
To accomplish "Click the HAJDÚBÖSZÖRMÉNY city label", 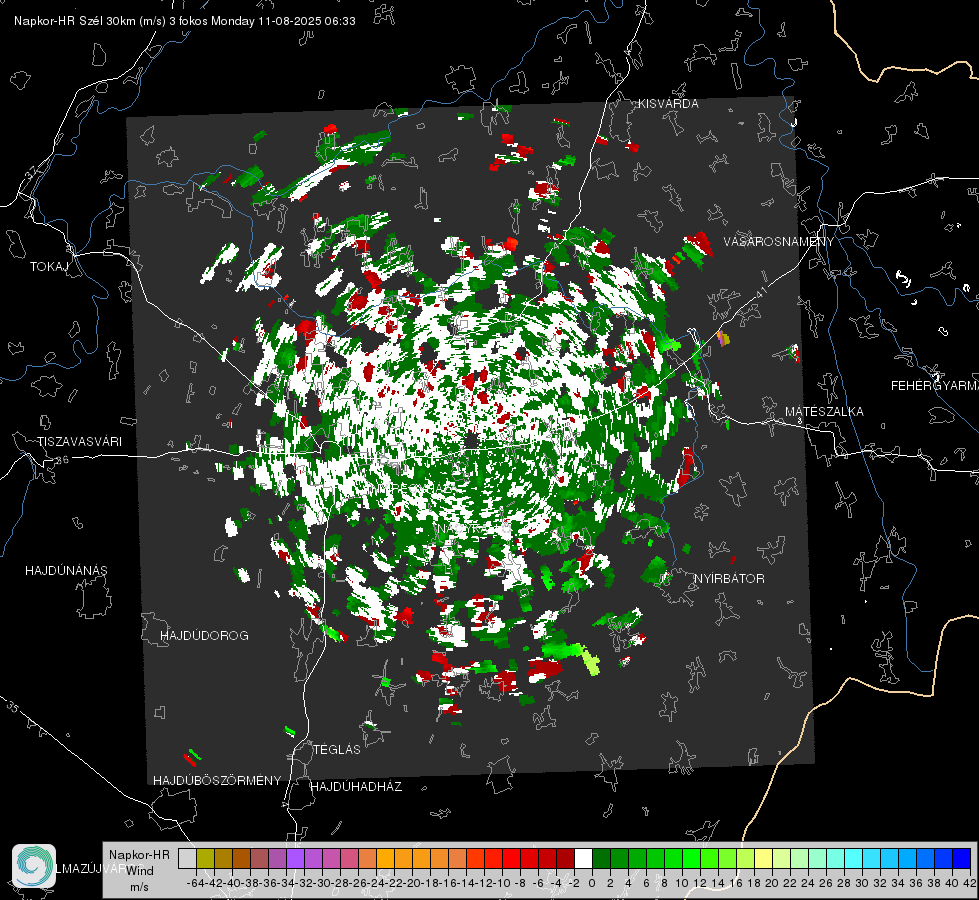I will (217, 780).
